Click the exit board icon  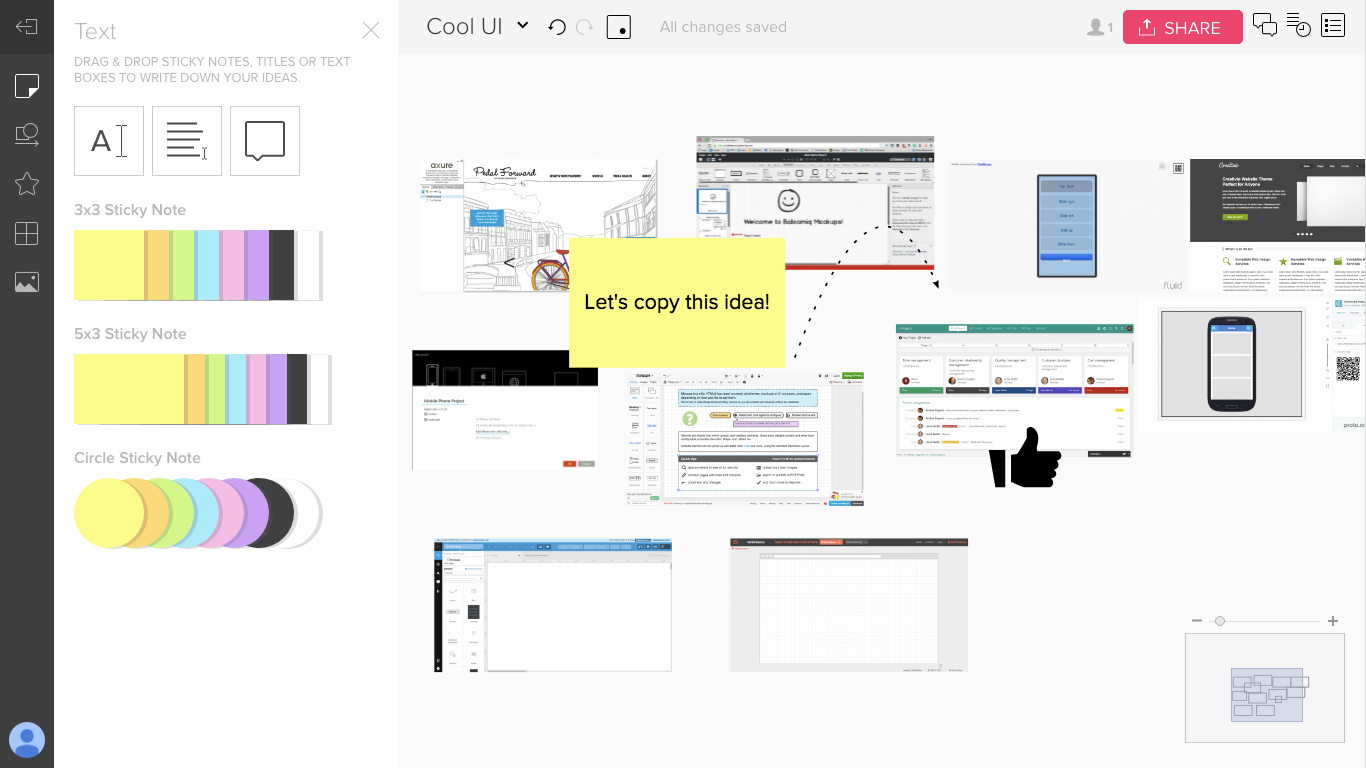(x=27, y=27)
